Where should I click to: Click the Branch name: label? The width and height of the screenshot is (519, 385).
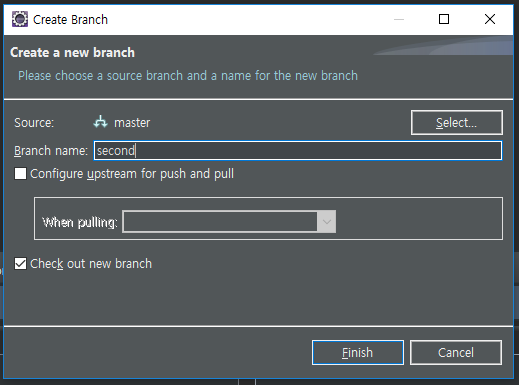tap(51, 151)
